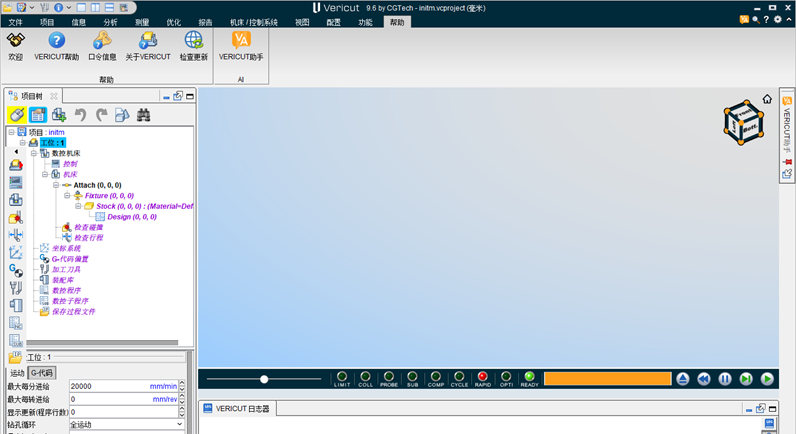796x434 pixels.
Task: Click the undo arrow in project tree toolbar
Action: pyautogui.click(x=80, y=115)
